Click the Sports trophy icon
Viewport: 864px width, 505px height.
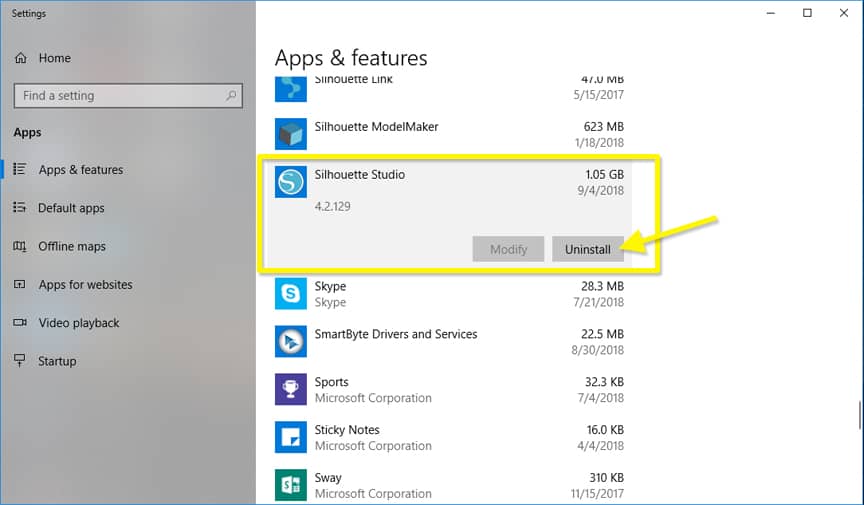pyautogui.click(x=291, y=389)
